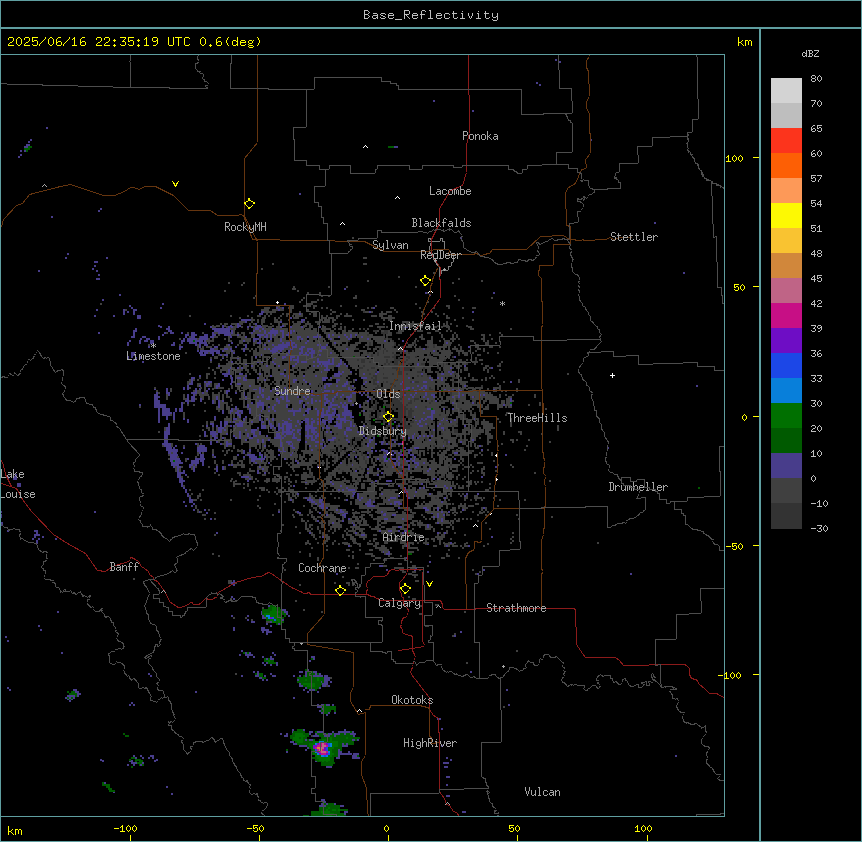Click the Okotoks city label
This screenshot has height=842, width=862.
click(412, 700)
